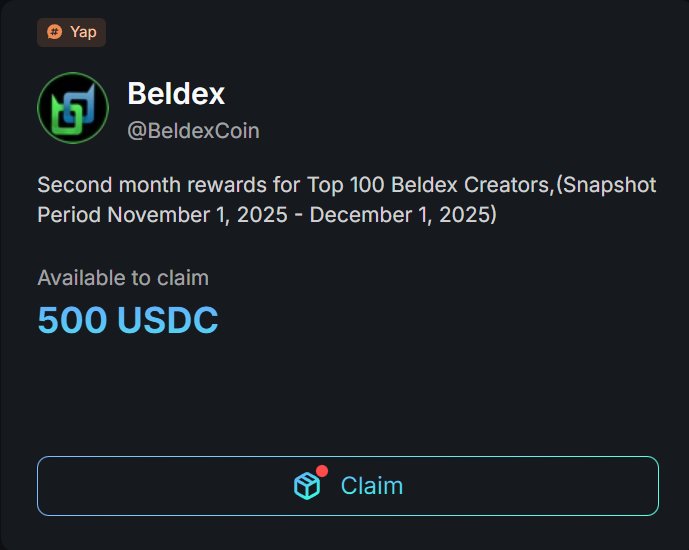Click the 500 USDC reward amount
Screen dimensions: 689x550
128,320
